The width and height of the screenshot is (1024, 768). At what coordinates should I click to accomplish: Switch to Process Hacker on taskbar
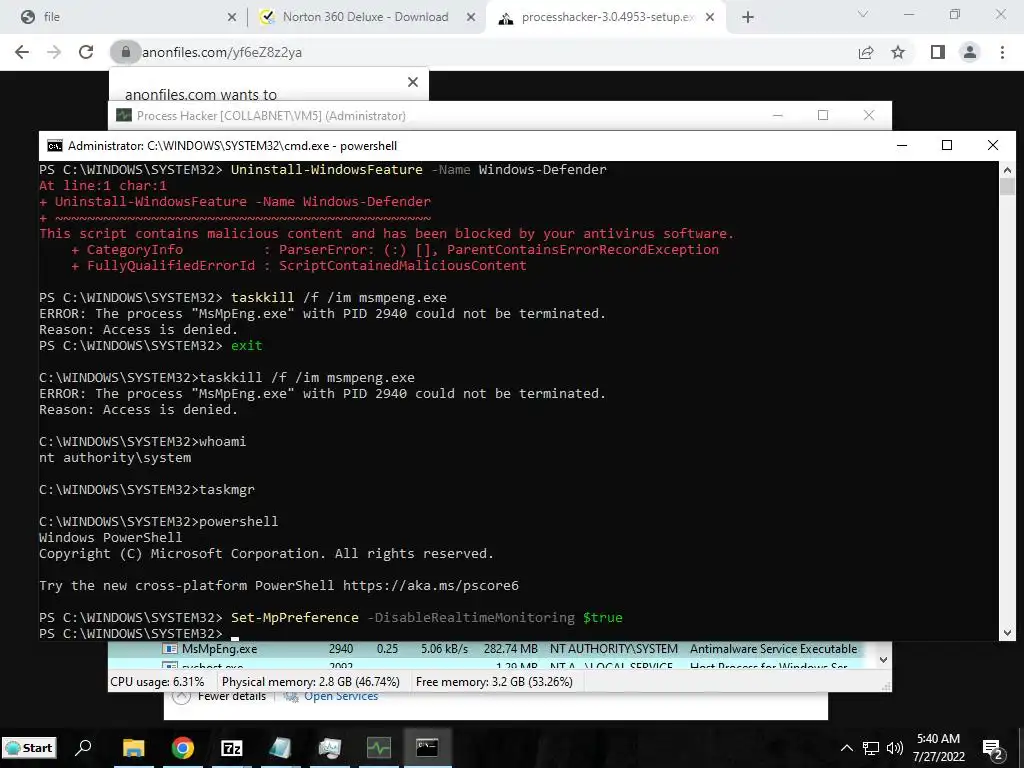[x=378, y=748]
